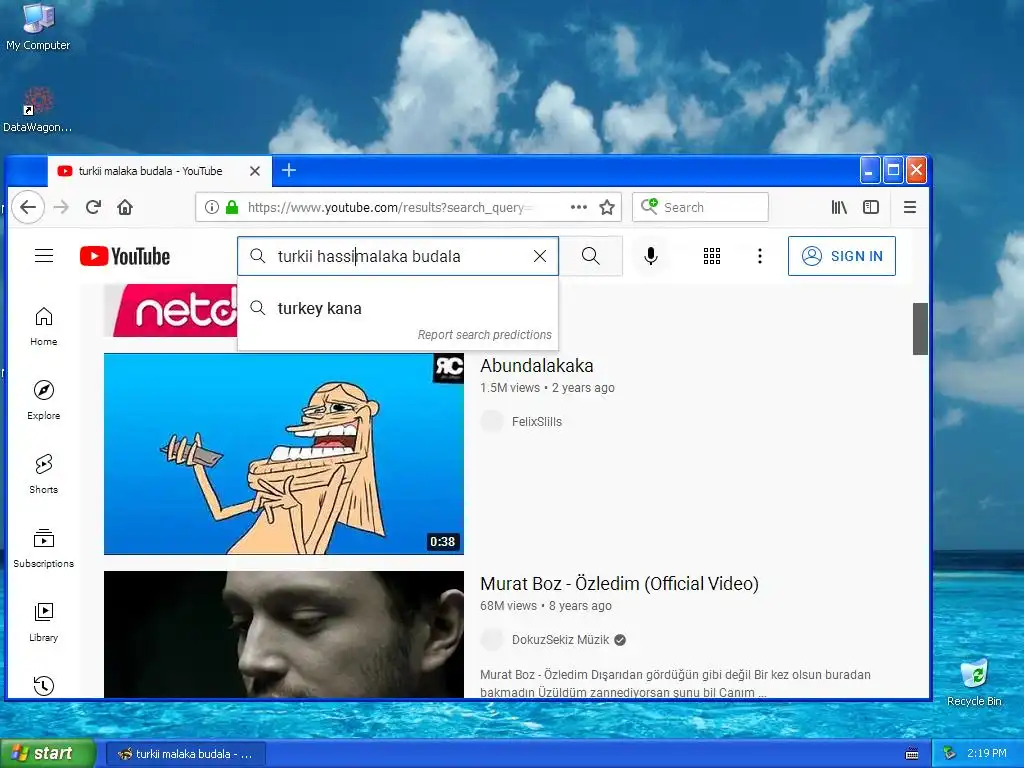Viewport: 1024px width, 768px height.
Task: Open History clock icon in sidebar
Action: tap(44, 685)
